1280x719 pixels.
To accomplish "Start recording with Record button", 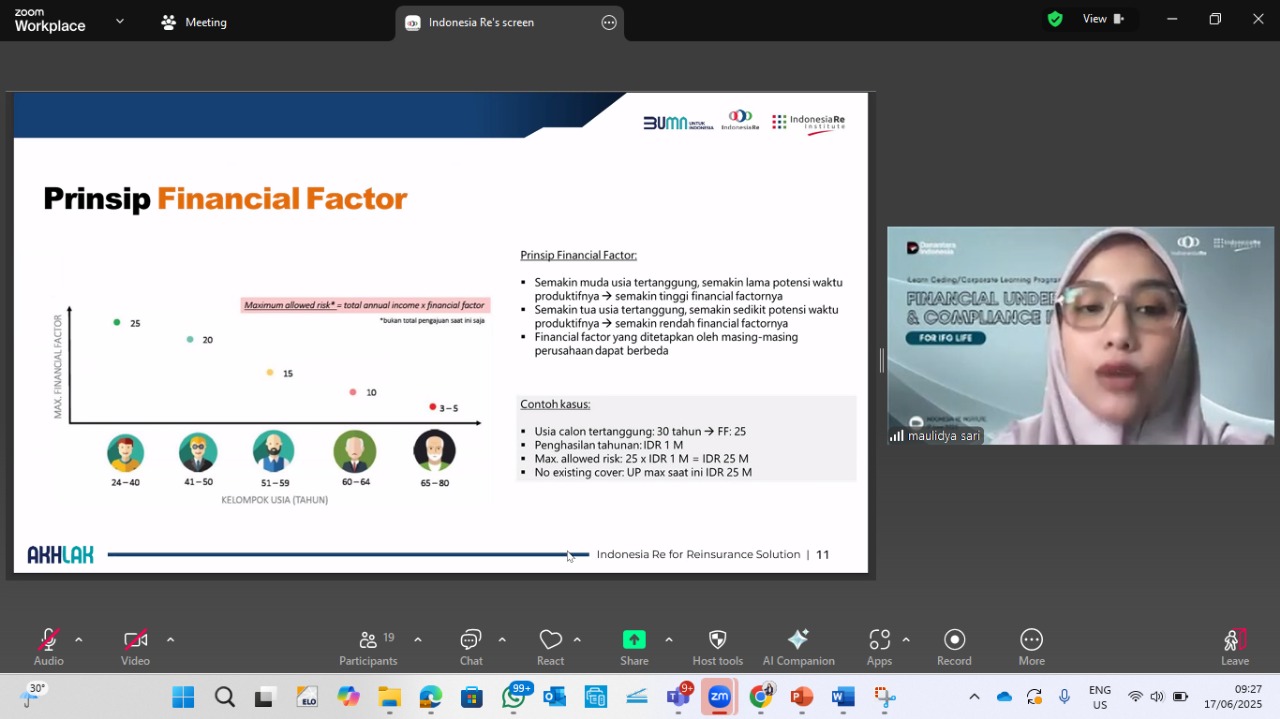I will click(954, 647).
